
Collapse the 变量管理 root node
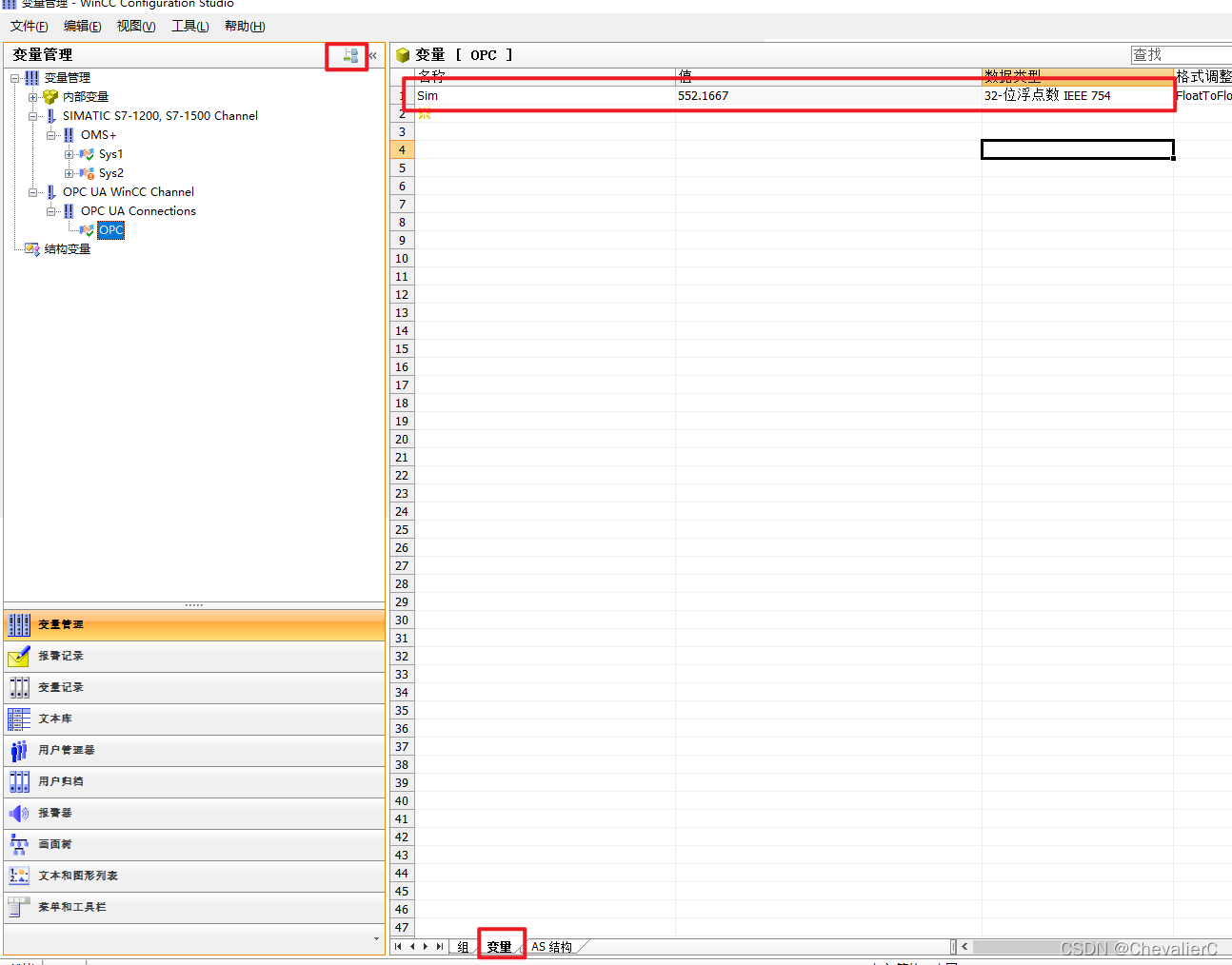point(14,78)
